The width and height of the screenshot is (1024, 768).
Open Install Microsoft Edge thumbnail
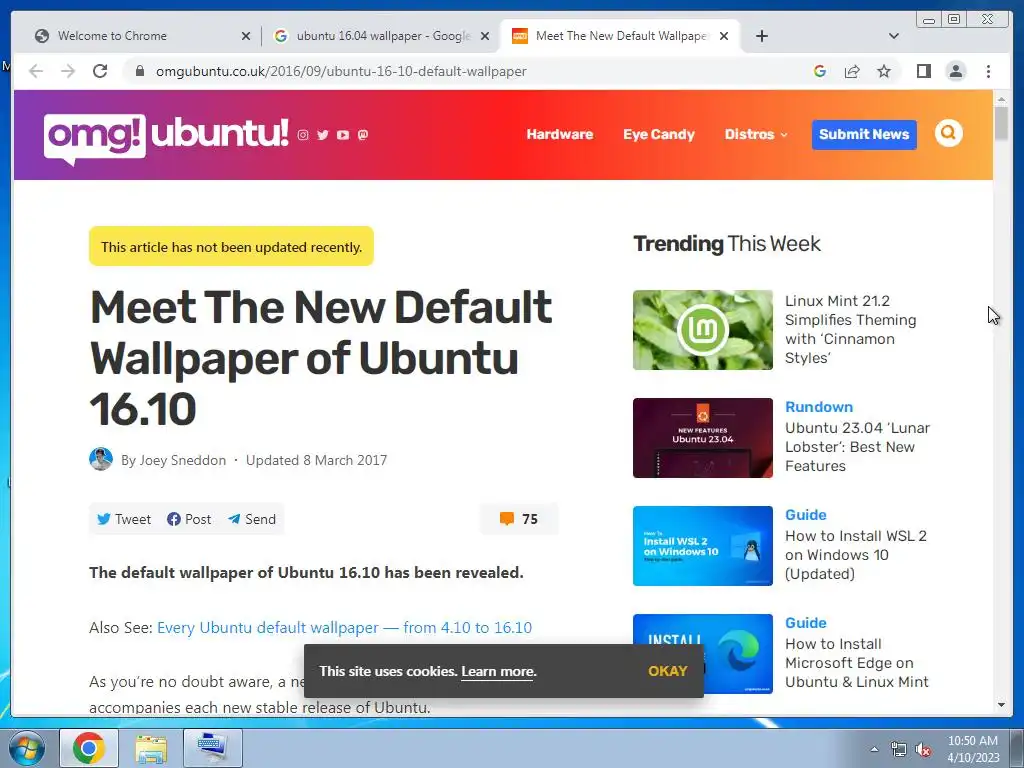coord(703,654)
